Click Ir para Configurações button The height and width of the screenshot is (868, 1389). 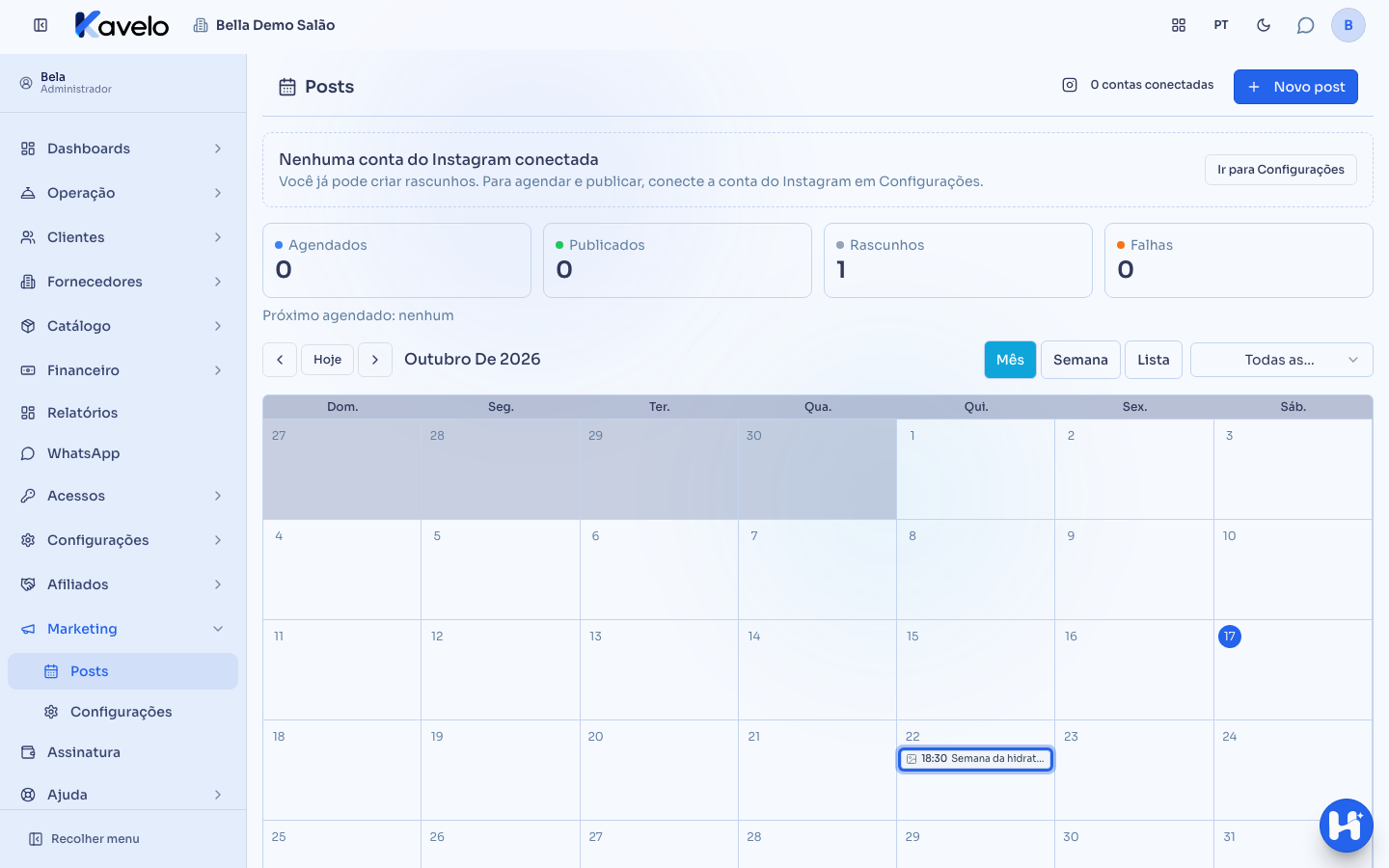[1281, 170]
